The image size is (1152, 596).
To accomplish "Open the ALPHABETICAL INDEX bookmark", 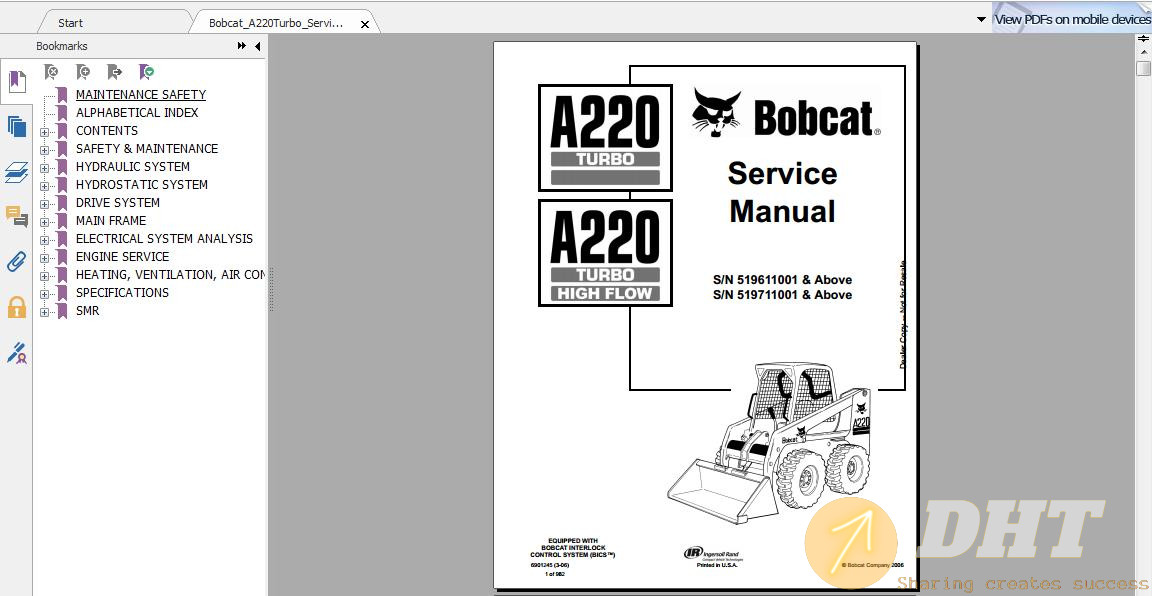I will [x=137, y=113].
